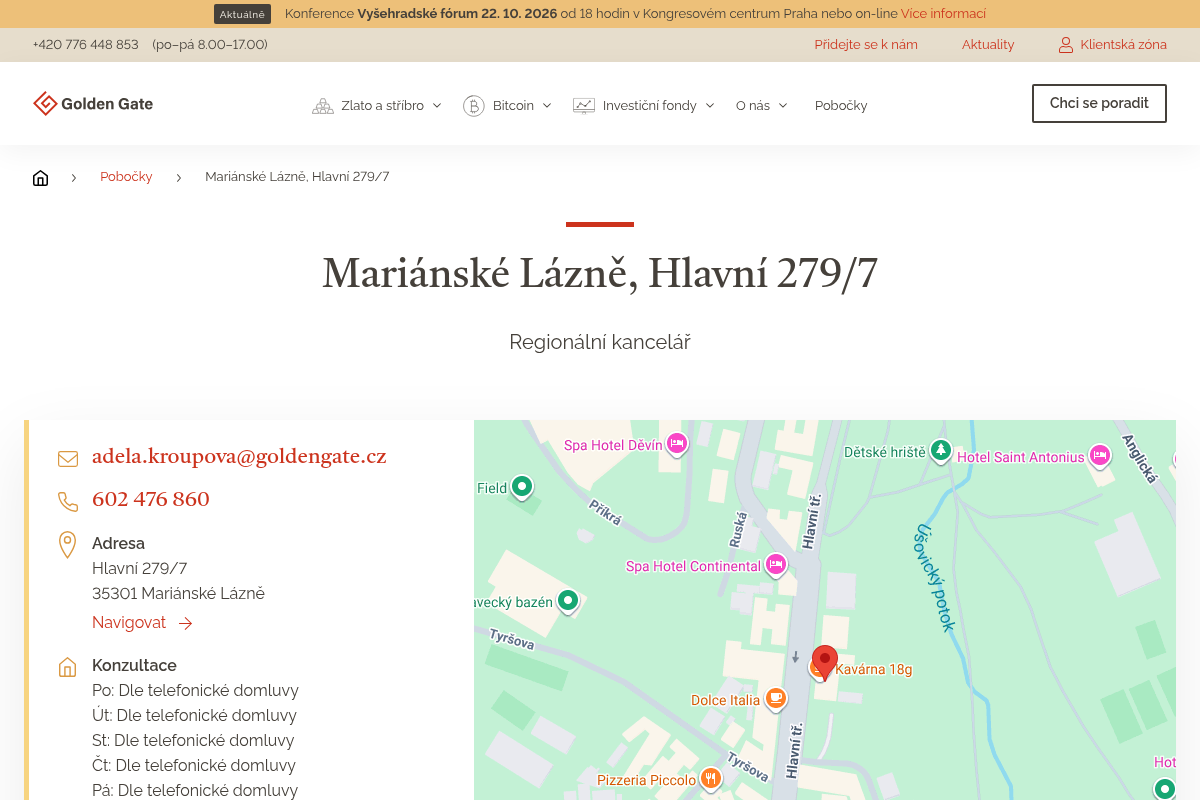Click the arrow next to Navigovat
Image resolution: width=1200 pixels, height=800 pixels.
coord(185,623)
